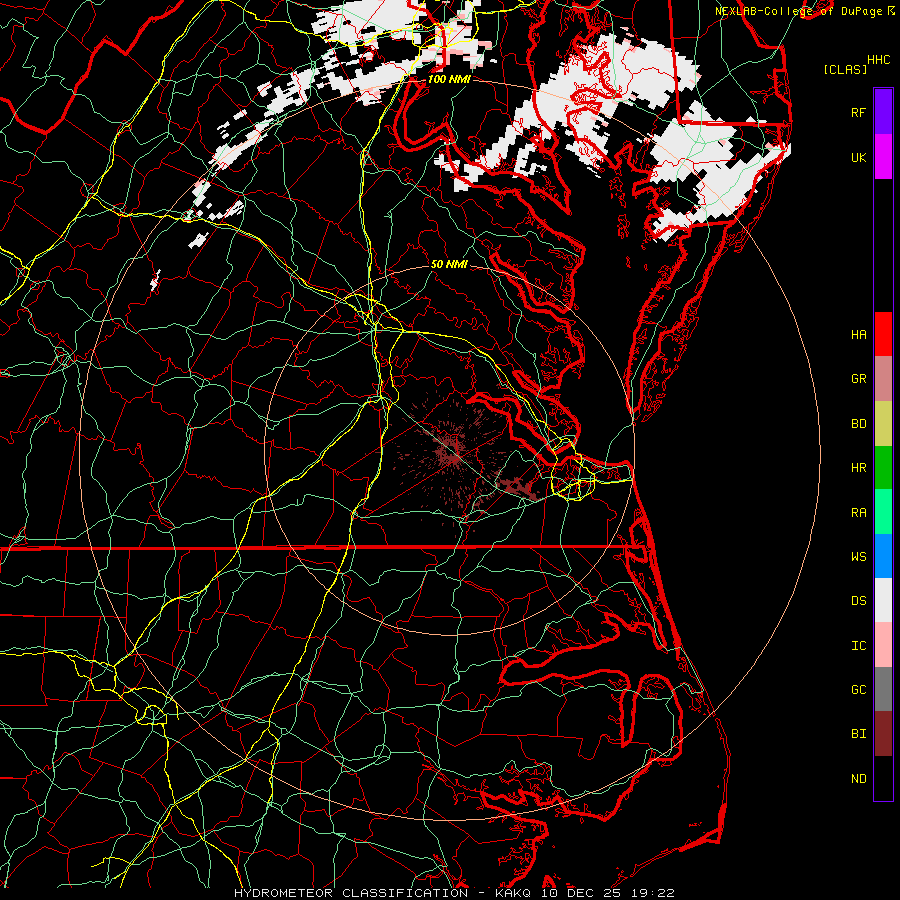Click the HR green legend swatch
The height and width of the screenshot is (900, 900).
(x=883, y=468)
